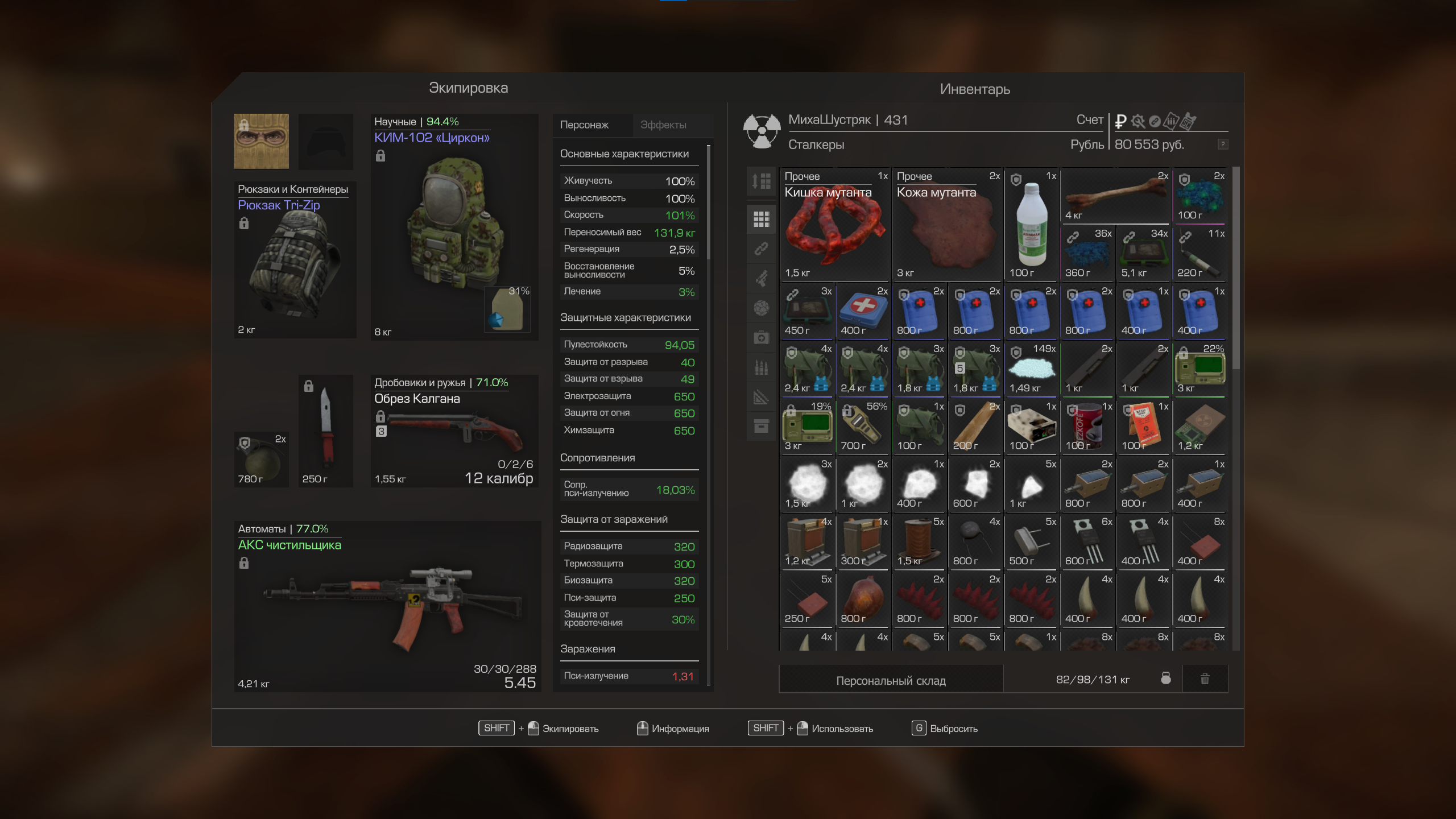Select the blue first-aid kit with white cross
This screenshot has height=819, width=1456.
[863, 311]
